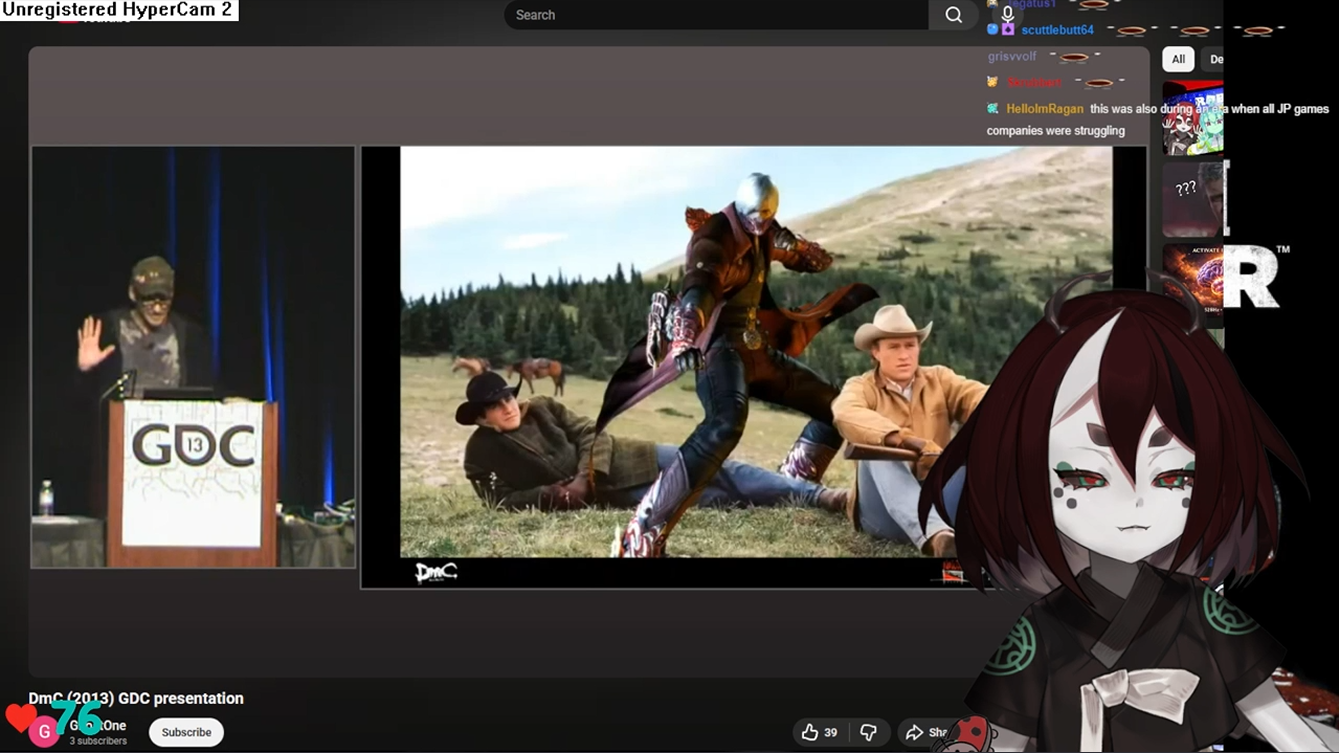Select the "All" filter chip
Viewport: 1339px width, 753px height.
(1178, 59)
